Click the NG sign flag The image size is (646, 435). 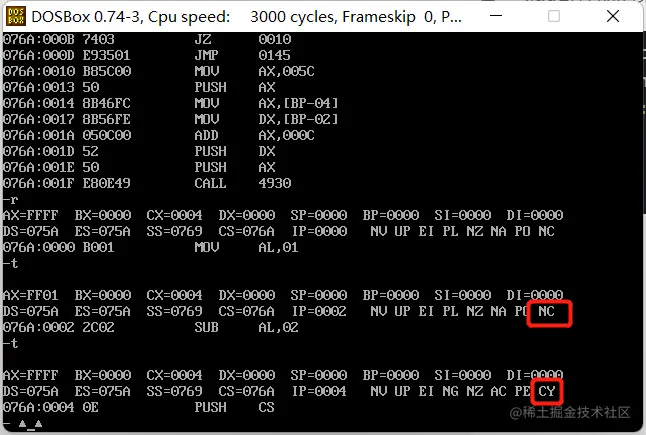450,391
